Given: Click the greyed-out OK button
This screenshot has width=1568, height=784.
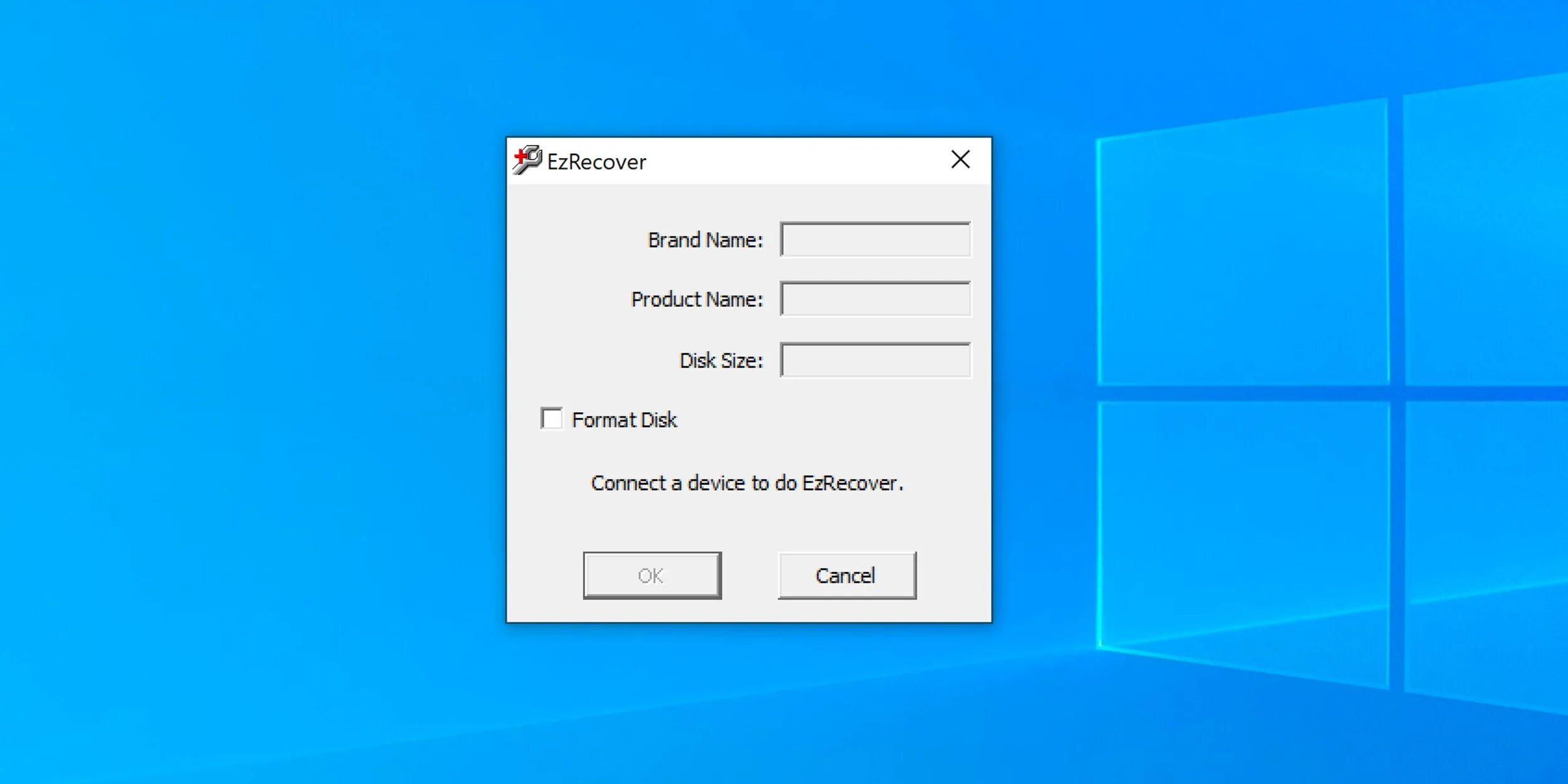Looking at the screenshot, I should (652, 575).
